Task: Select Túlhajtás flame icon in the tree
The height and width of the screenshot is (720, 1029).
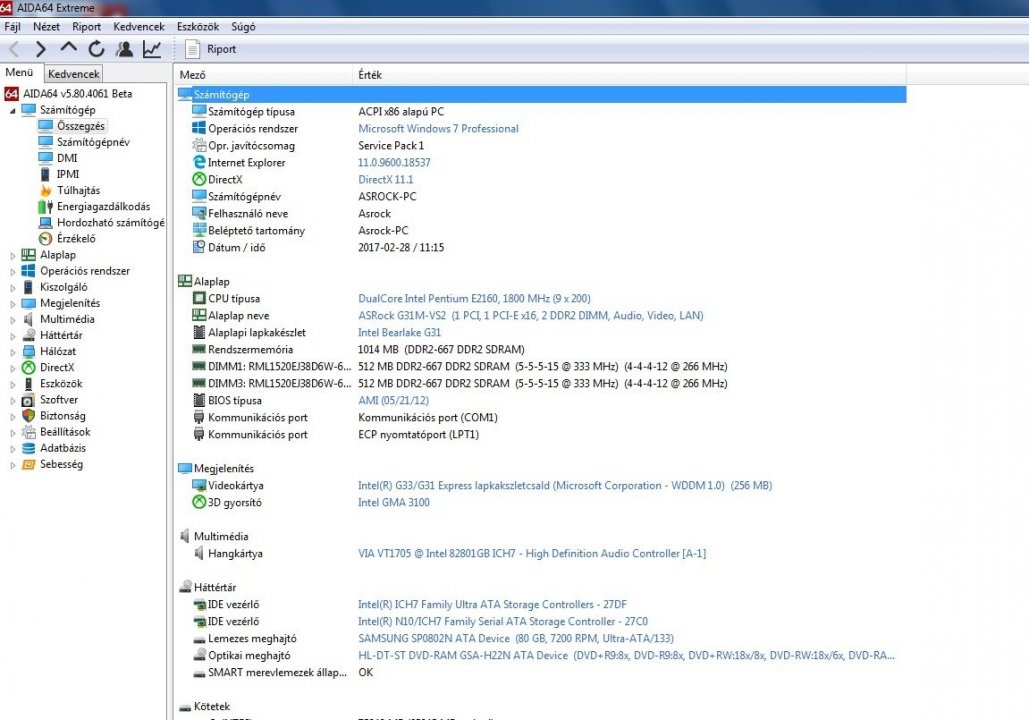Action: (45, 190)
